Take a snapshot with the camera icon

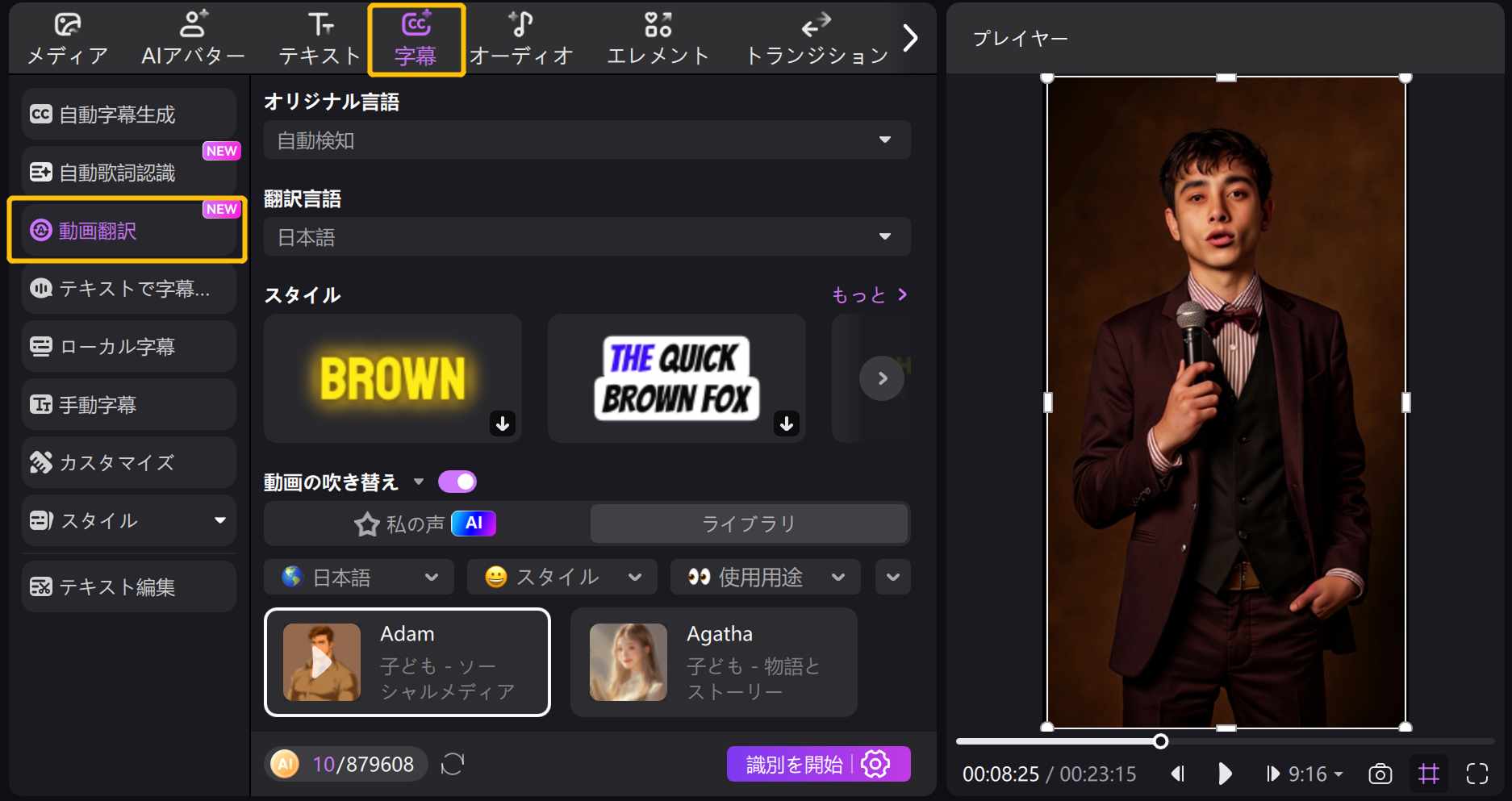click(1380, 774)
